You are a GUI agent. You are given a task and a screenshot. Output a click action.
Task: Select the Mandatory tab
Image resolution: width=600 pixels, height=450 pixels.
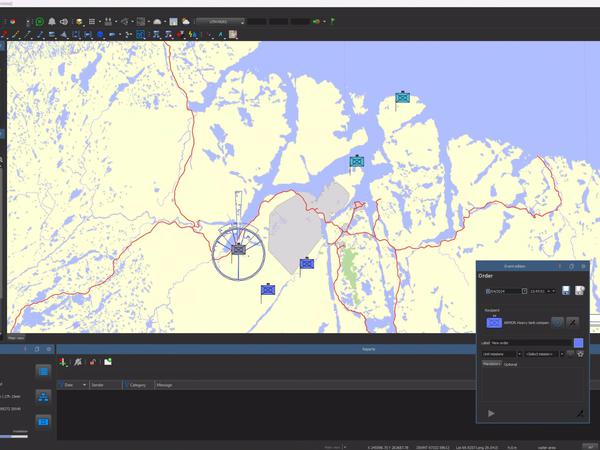tap(491, 365)
